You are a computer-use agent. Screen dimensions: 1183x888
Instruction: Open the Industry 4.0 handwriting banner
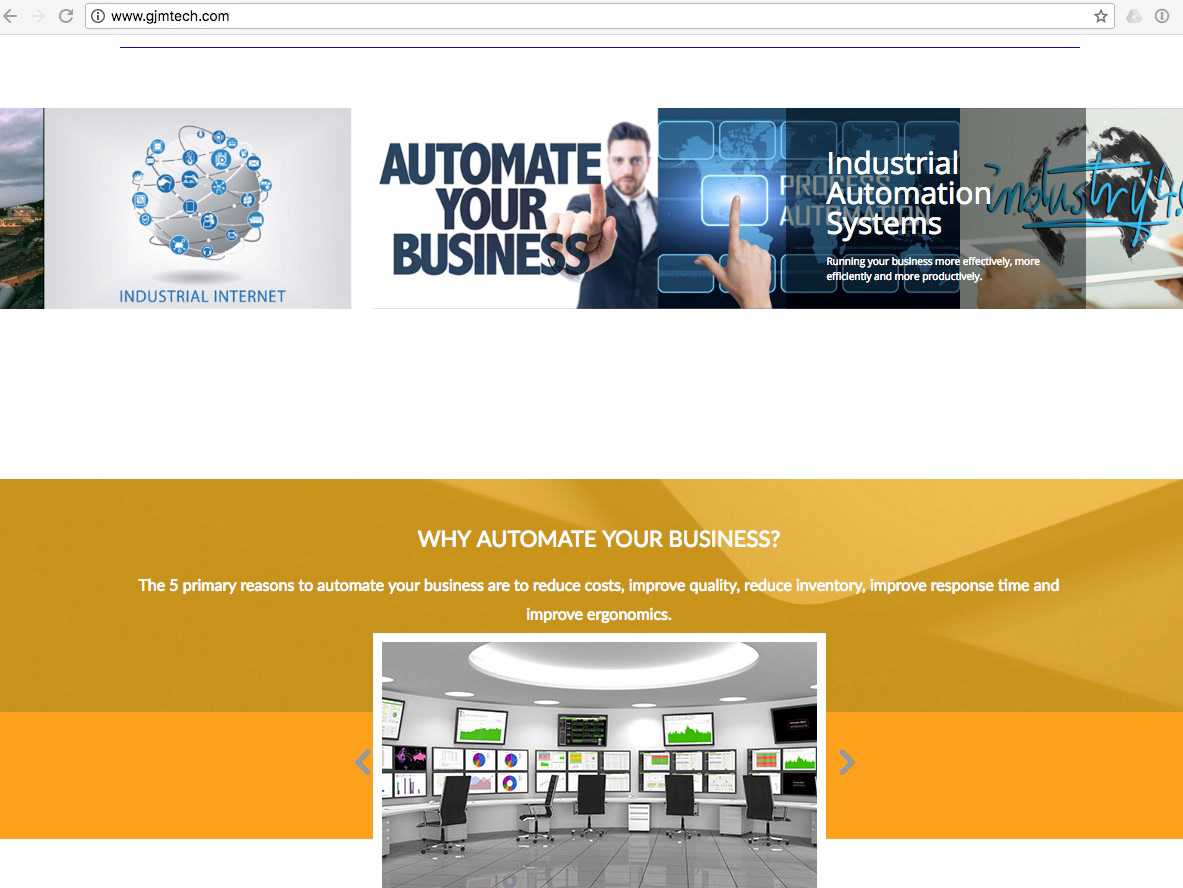pos(1071,208)
